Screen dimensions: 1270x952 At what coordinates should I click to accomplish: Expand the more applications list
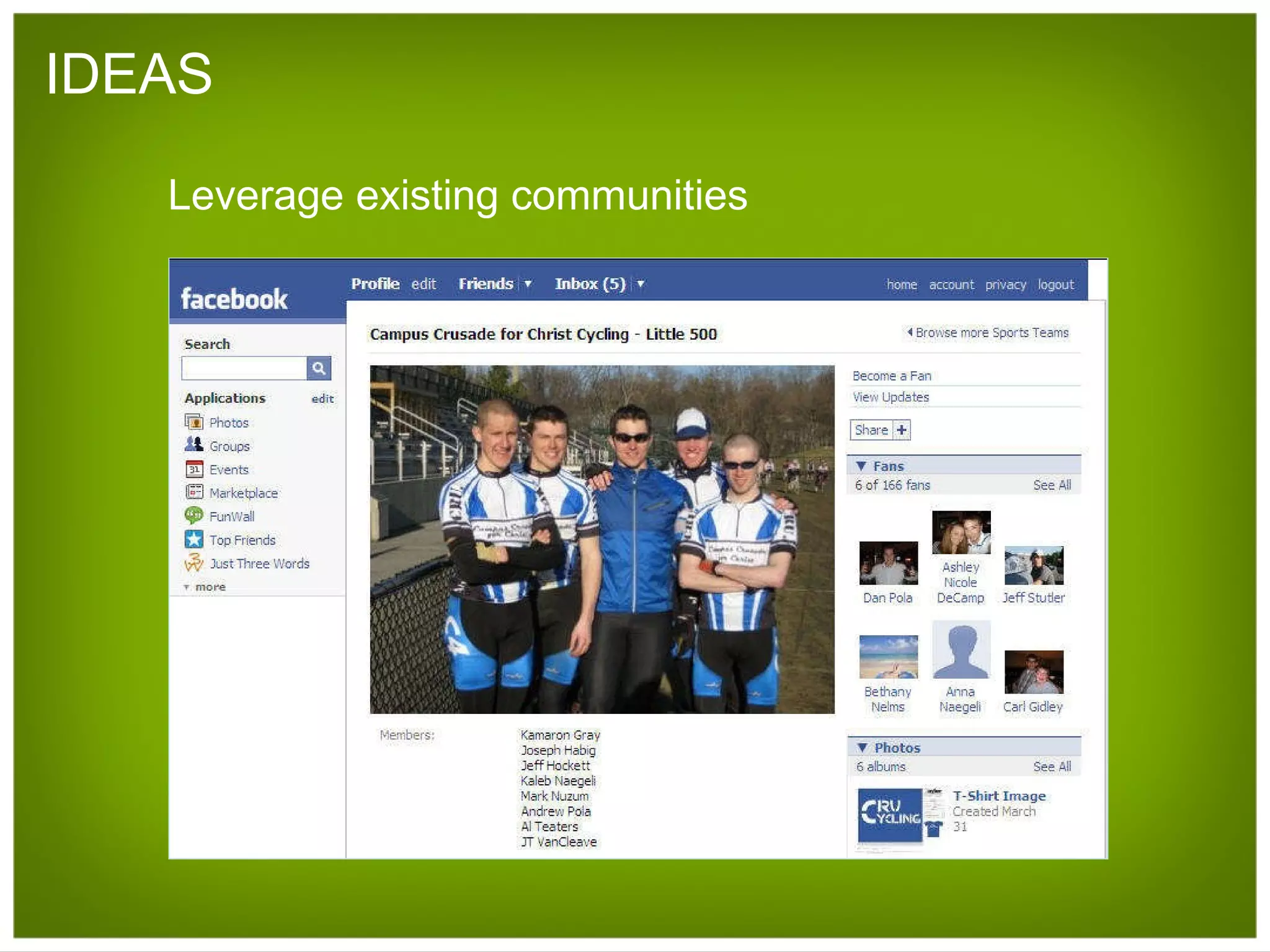click(205, 586)
